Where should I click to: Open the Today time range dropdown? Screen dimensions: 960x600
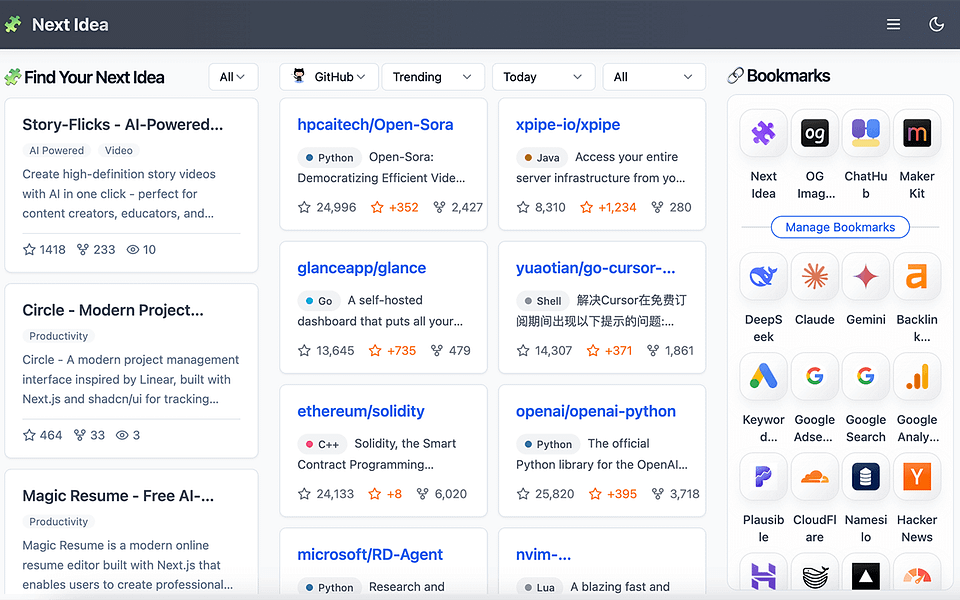544,77
